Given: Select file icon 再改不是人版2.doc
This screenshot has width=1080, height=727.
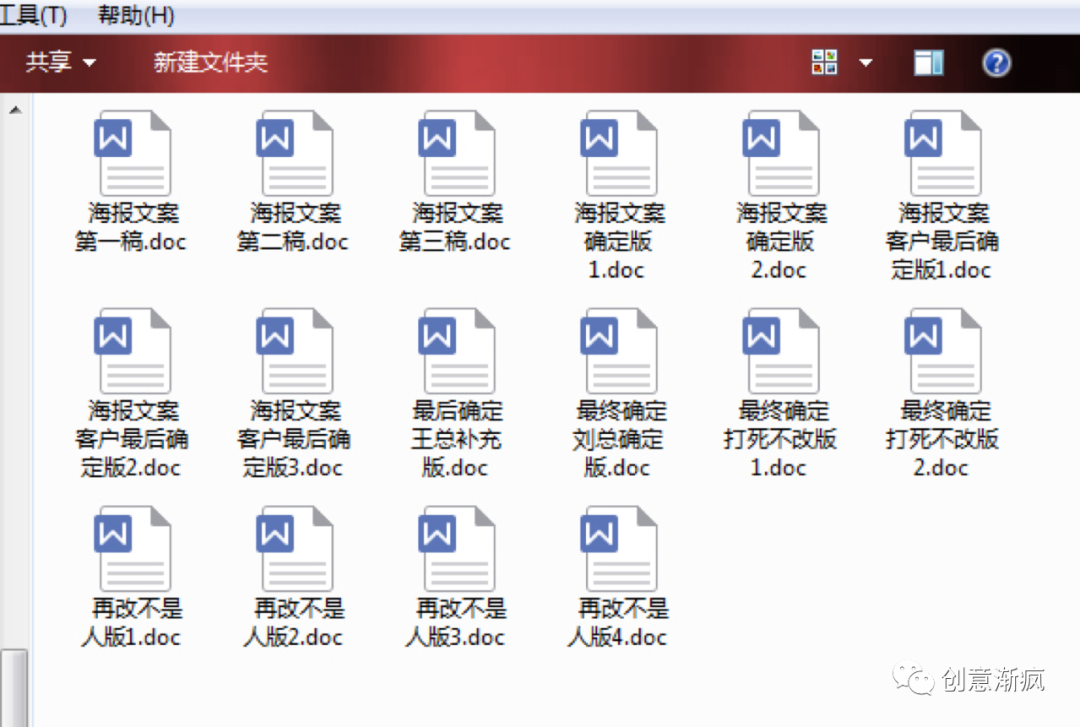Looking at the screenshot, I should (295, 549).
